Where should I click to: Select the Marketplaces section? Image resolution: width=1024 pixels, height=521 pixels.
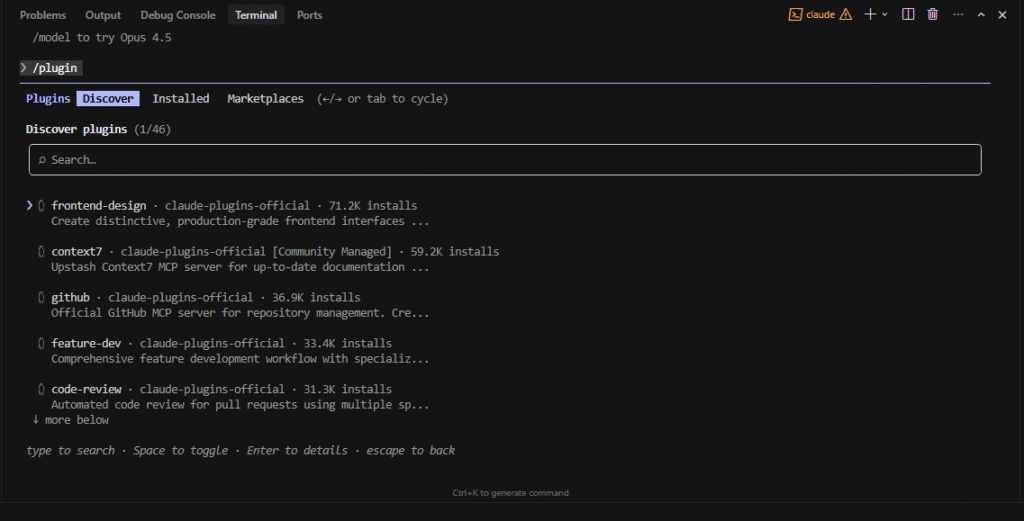click(x=265, y=99)
